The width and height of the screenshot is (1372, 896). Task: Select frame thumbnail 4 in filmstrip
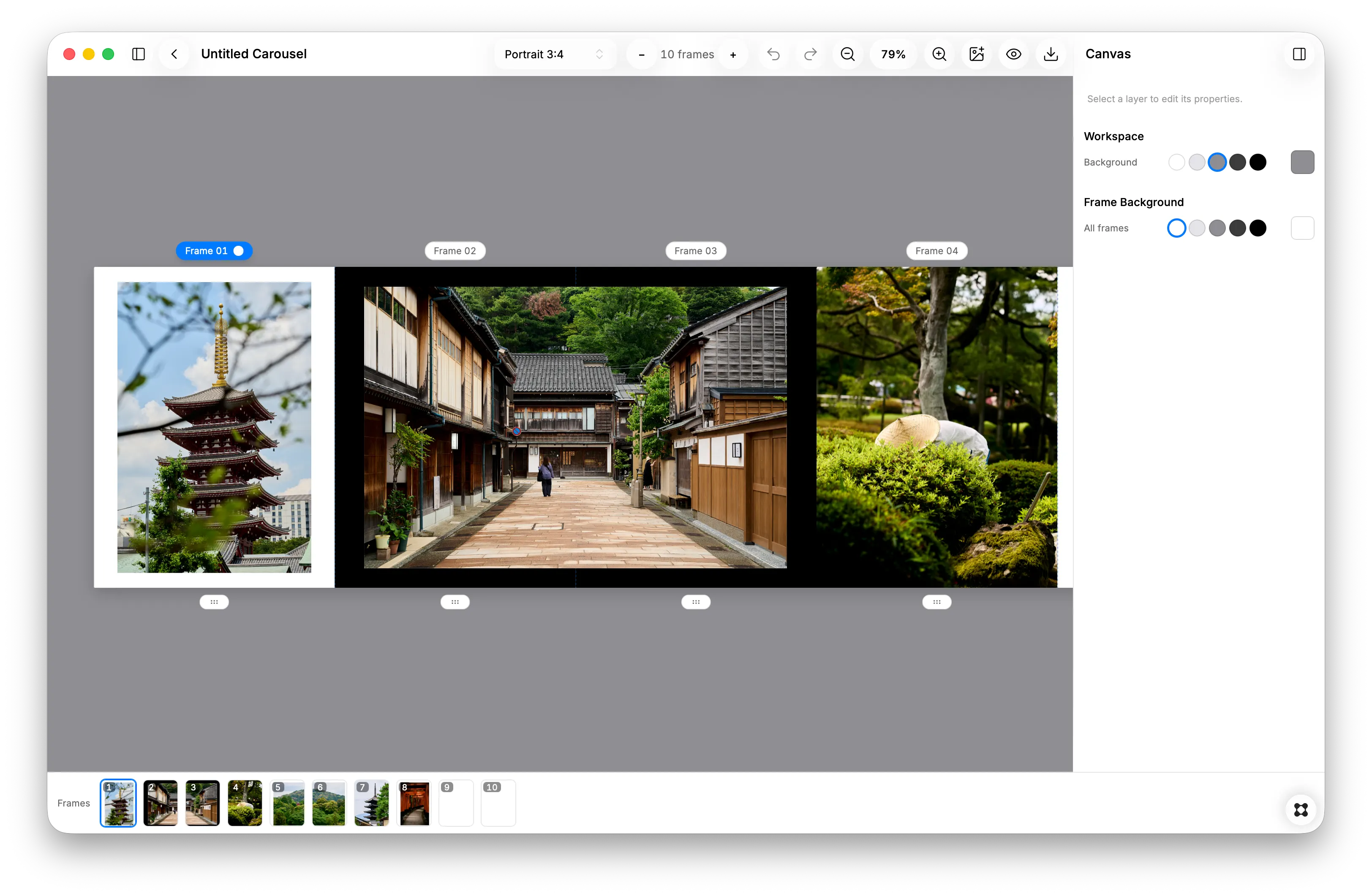(x=245, y=803)
